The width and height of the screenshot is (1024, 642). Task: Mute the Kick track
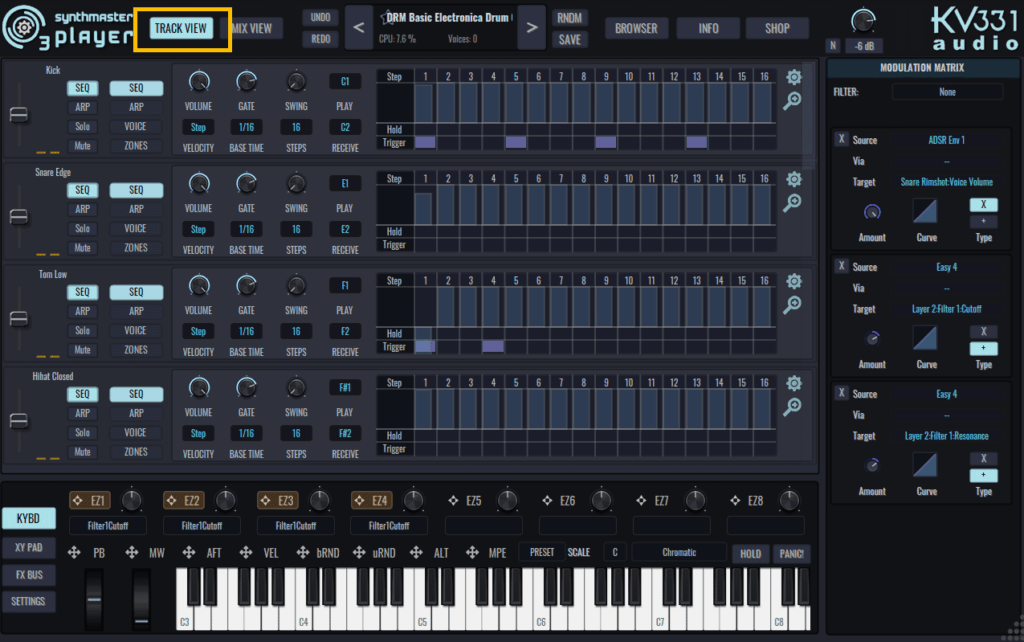click(82, 146)
